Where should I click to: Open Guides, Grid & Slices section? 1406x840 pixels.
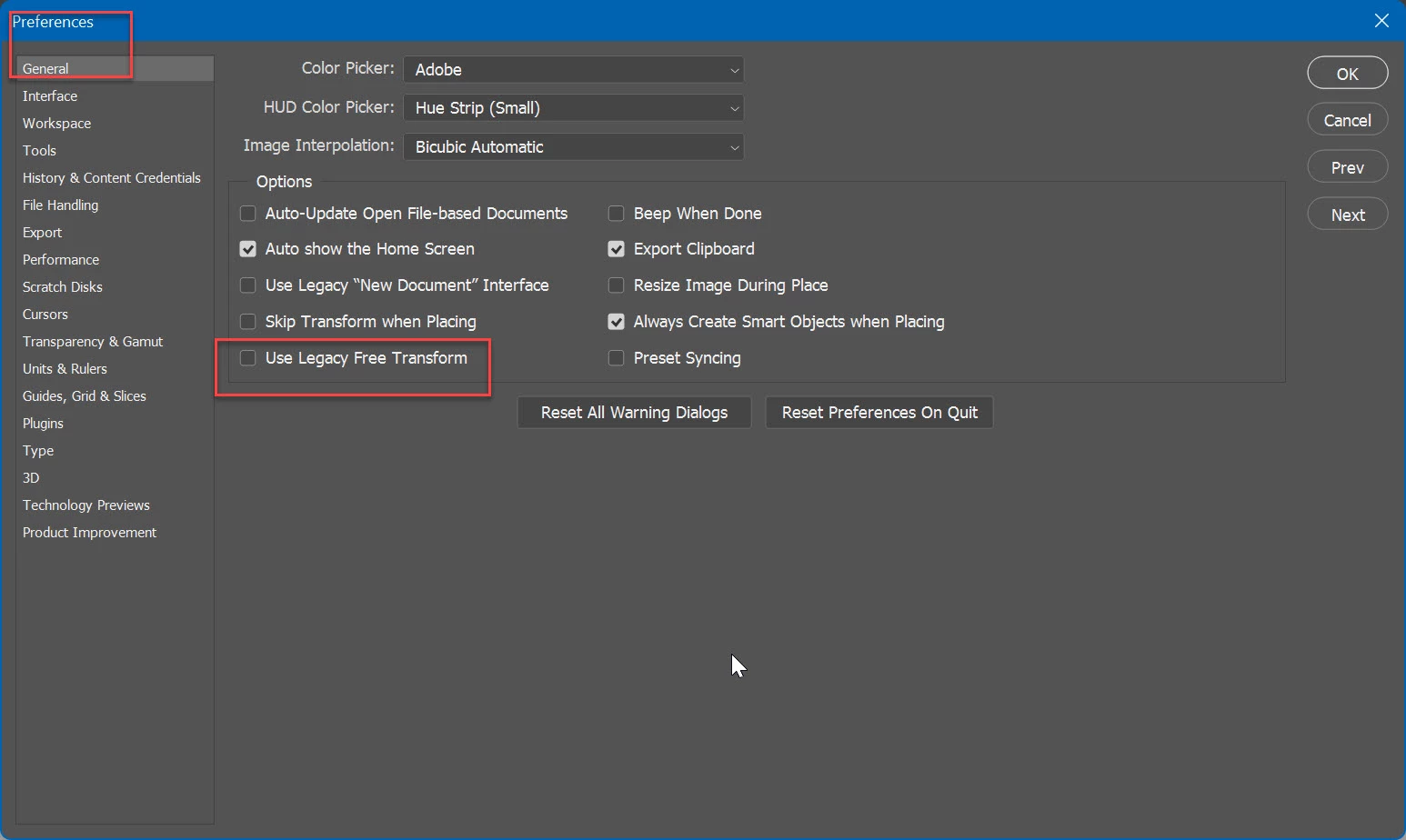[x=115, y=396]
